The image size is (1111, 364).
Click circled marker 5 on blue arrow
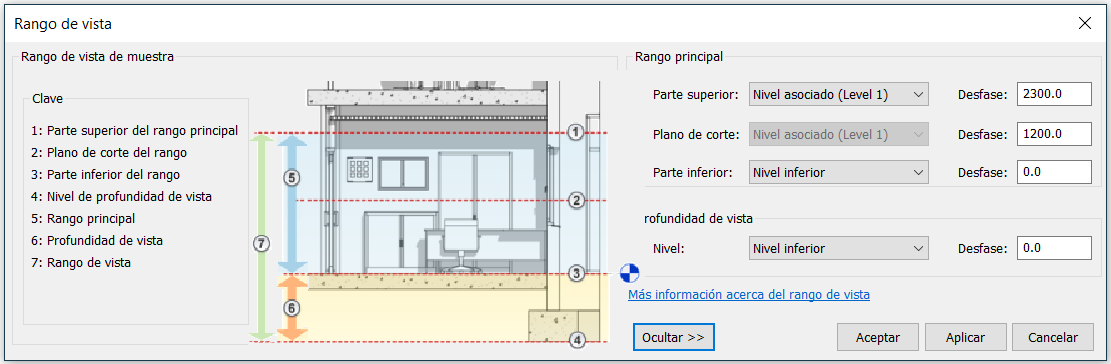292,176
